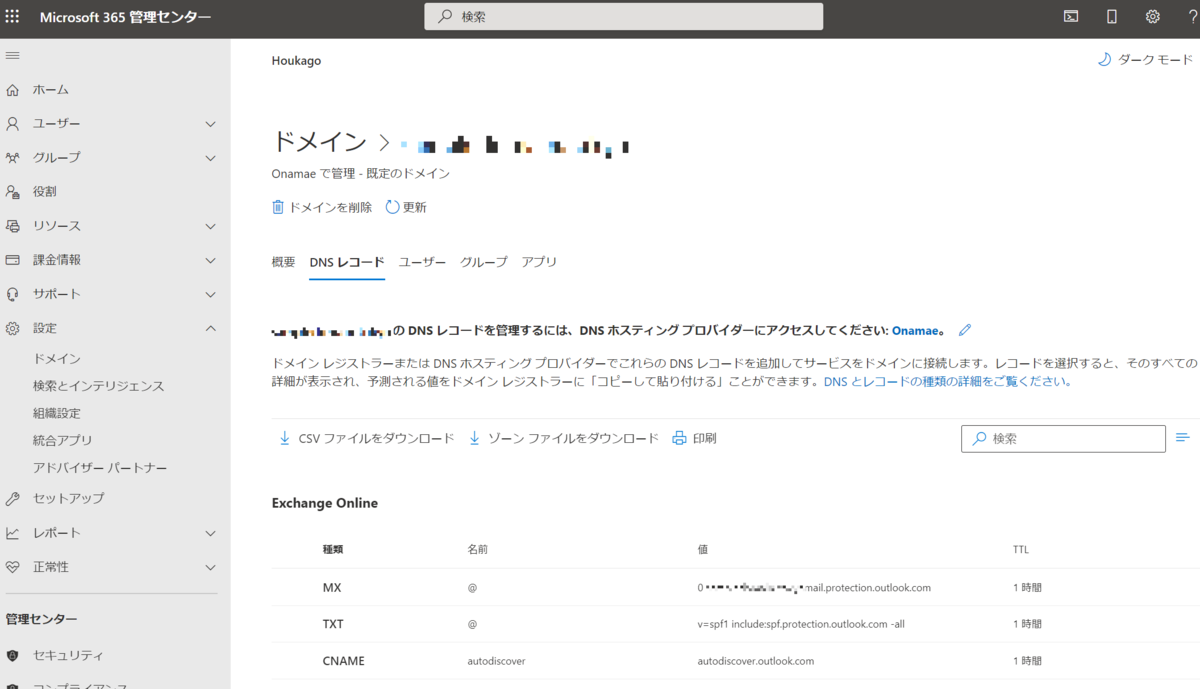
Task: Open 役割 in sidebar
Action: [45, 192]
